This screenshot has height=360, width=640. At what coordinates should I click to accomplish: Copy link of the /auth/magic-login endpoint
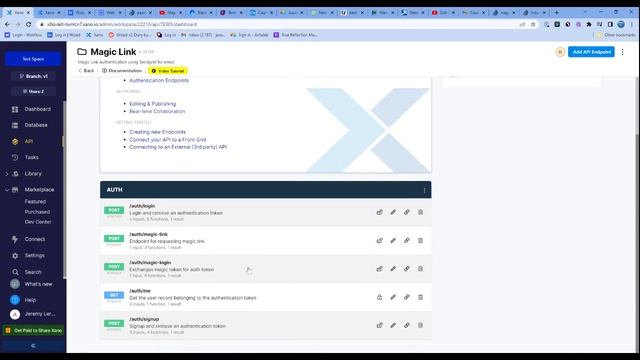[x=407, y=269]
